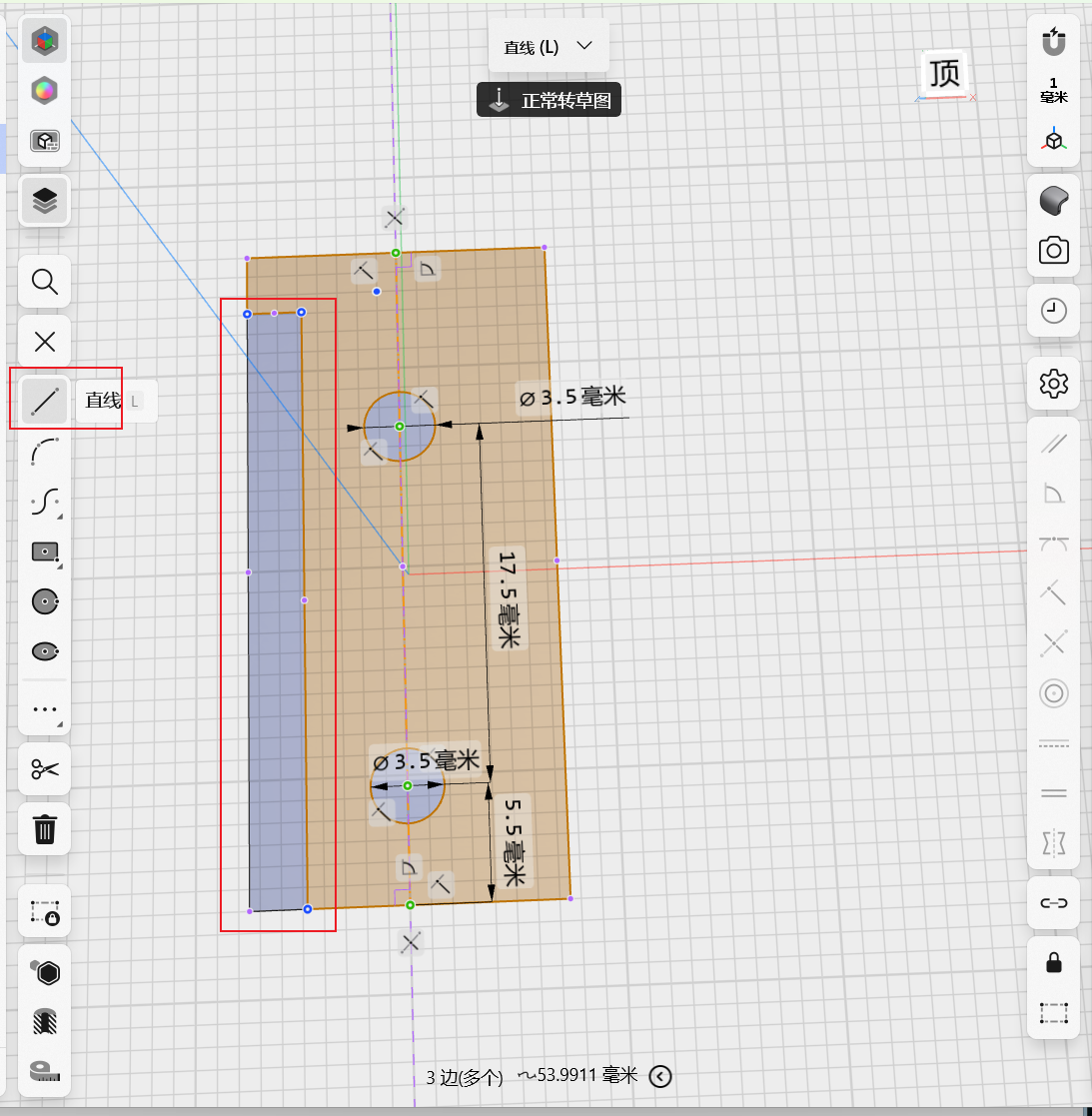This screenshot has height=1116, width=1092.
Task: Click the angle constraint badge near bottom edge
Action: click(409, 867)
